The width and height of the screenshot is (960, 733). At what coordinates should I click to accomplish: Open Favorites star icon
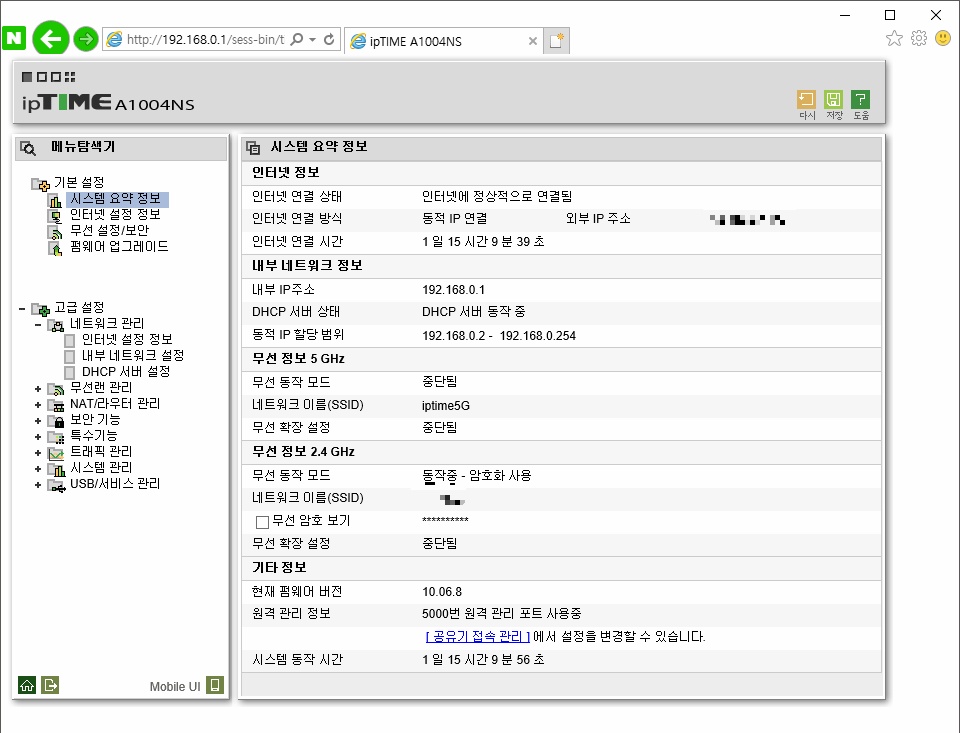click(894, 39)
